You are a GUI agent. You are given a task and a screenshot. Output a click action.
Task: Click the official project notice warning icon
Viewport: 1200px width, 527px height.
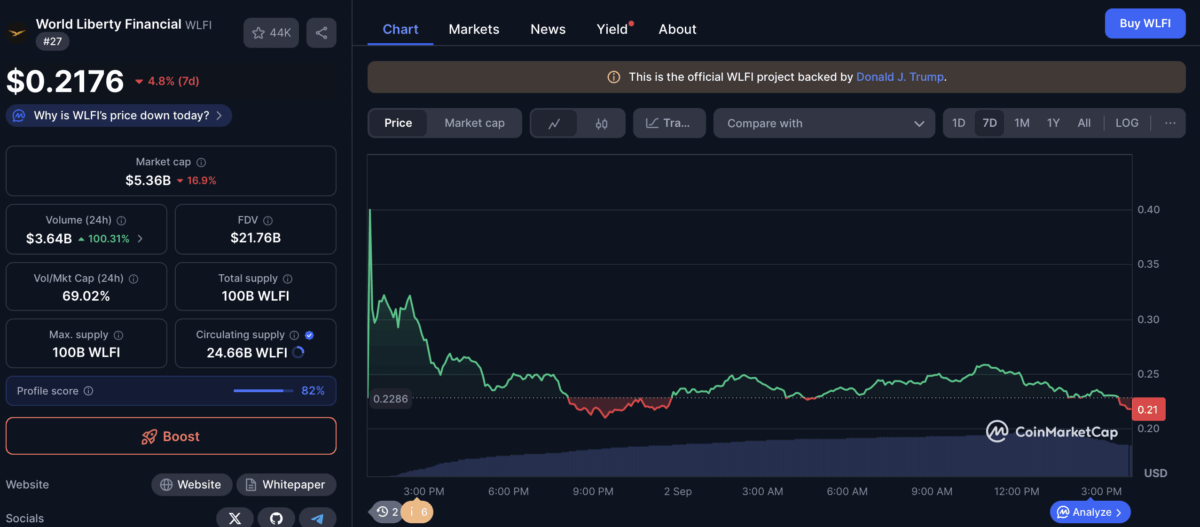pyautogui.click(x=614, y=77)
